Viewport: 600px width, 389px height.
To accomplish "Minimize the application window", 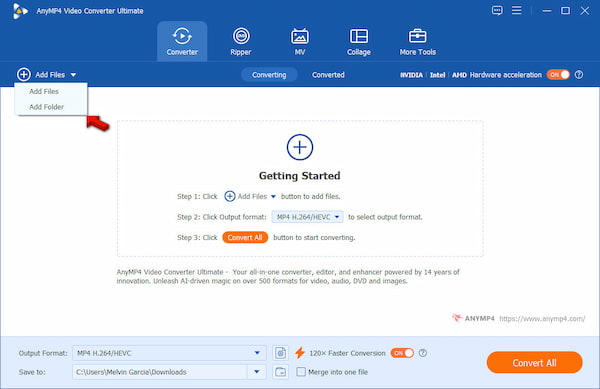I will pos(547,11).
